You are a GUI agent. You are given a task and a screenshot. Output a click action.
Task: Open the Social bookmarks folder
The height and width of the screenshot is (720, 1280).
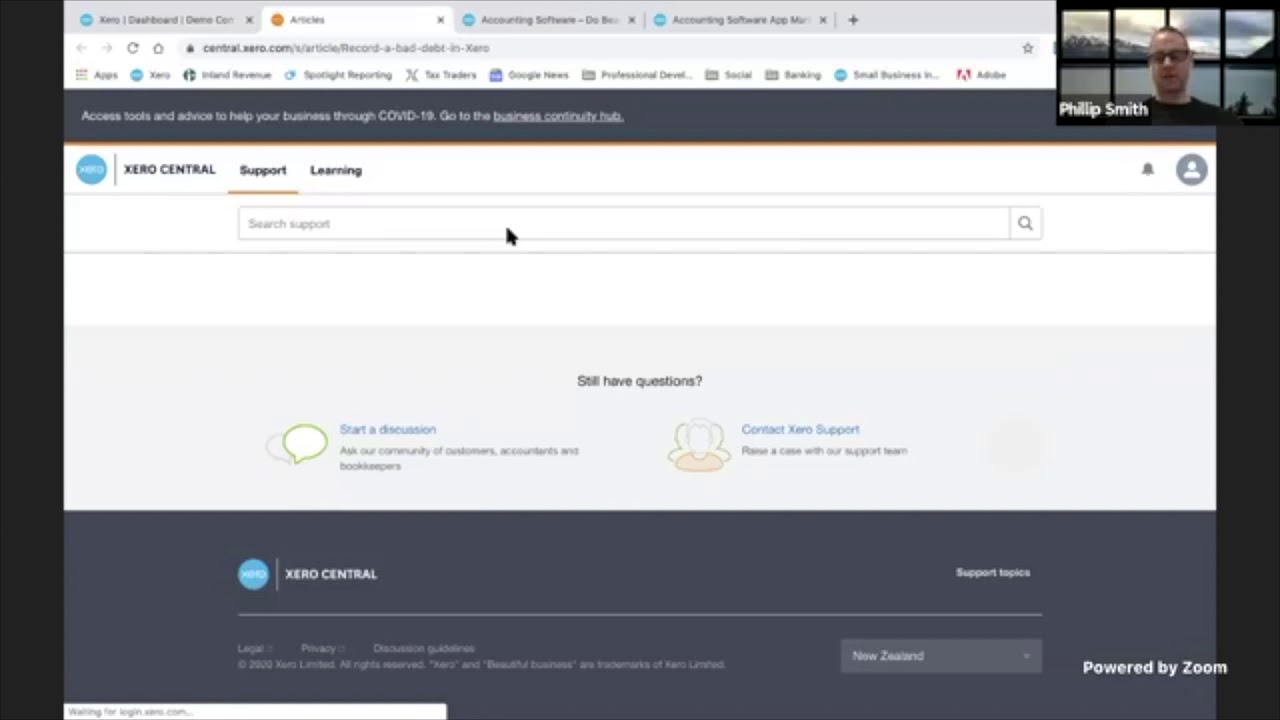click(728, 75)
